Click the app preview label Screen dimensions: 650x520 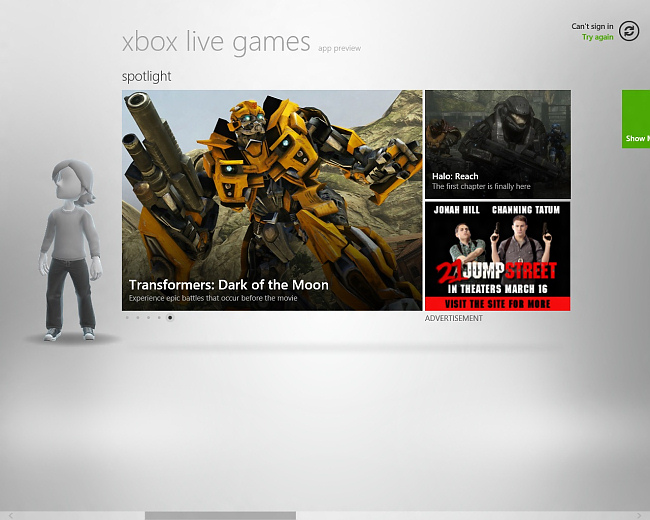coord(340,49)
